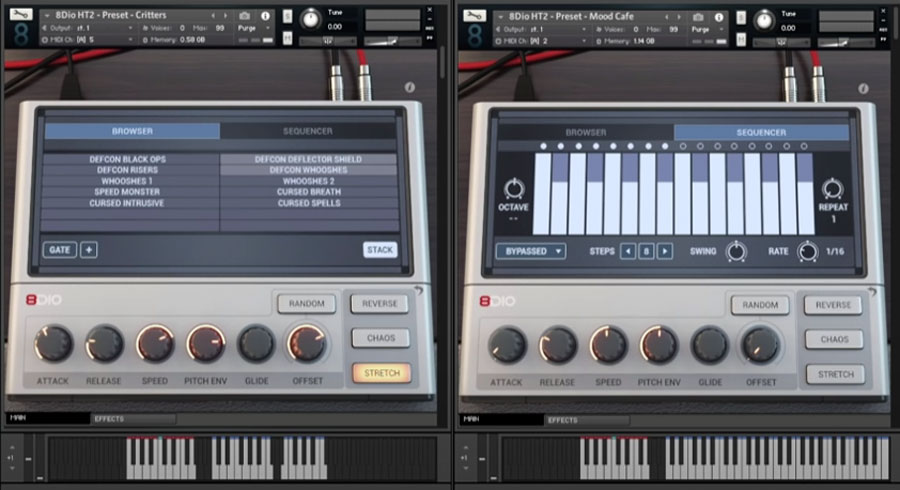Viewport: 900px width, 490px height.
Task: Click the OFFSET knob on Critters
Action: [307, 343]
